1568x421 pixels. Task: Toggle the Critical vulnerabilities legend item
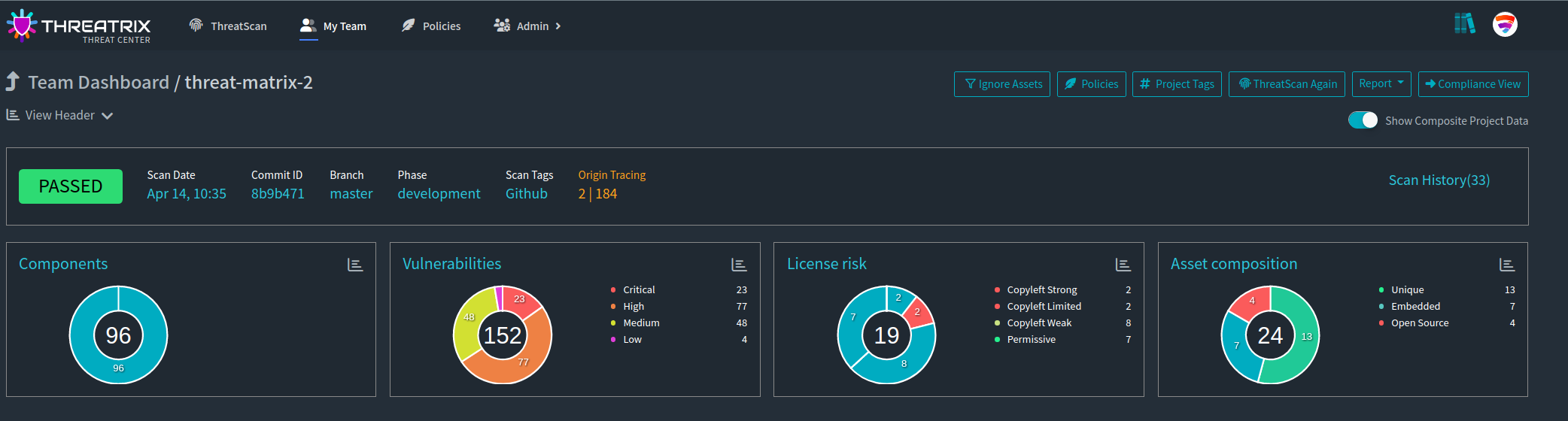click(638, 290)
